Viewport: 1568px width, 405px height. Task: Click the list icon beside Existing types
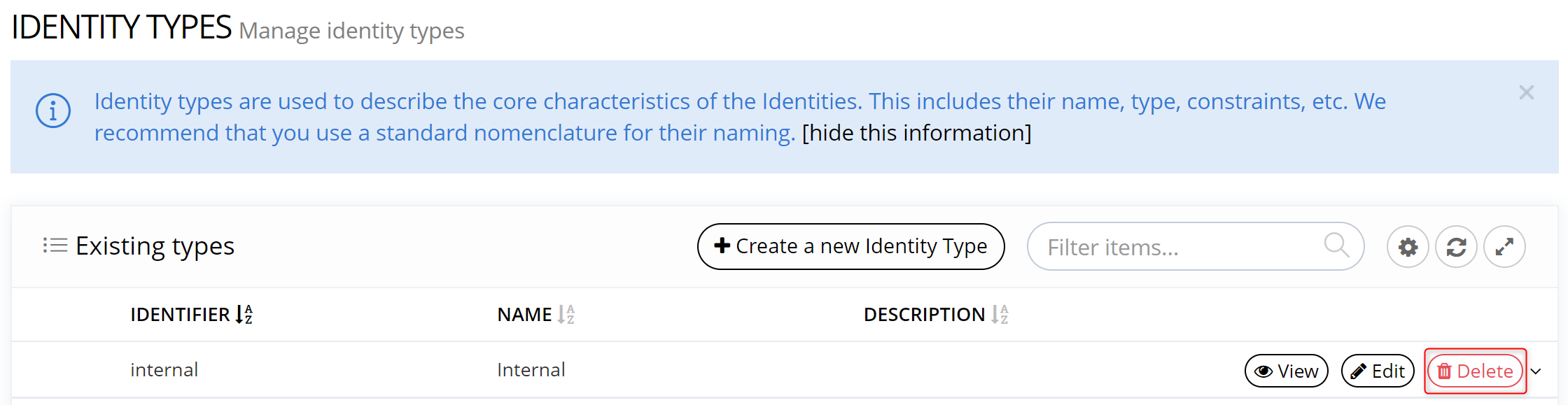[x=55, y=246]
